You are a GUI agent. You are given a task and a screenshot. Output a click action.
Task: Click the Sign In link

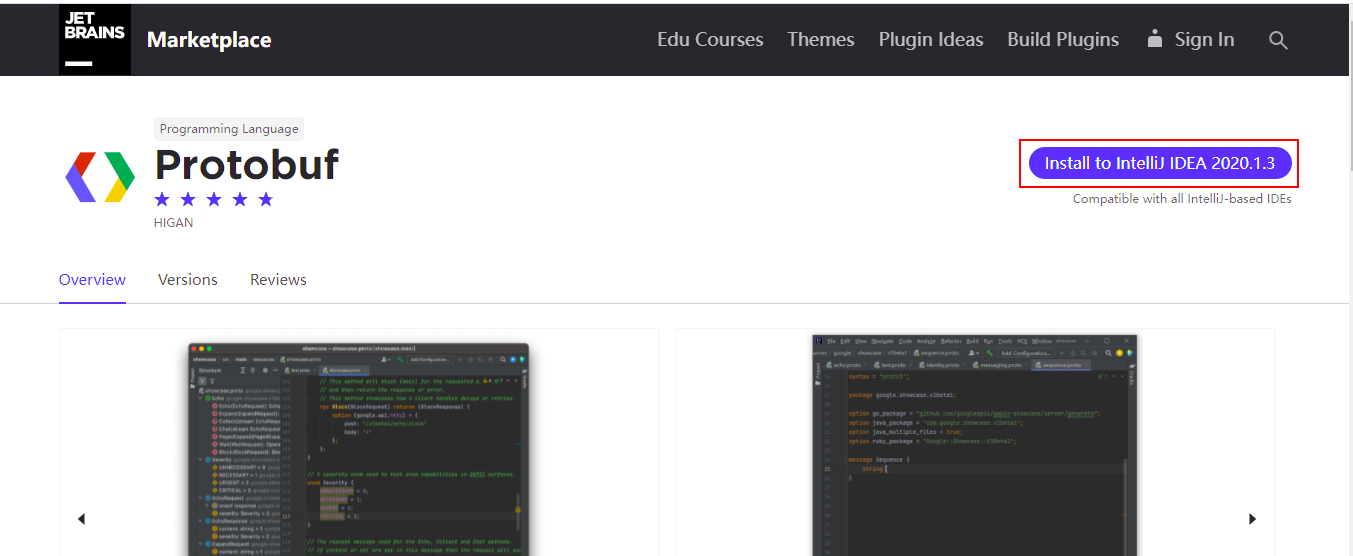[1204, 40]
